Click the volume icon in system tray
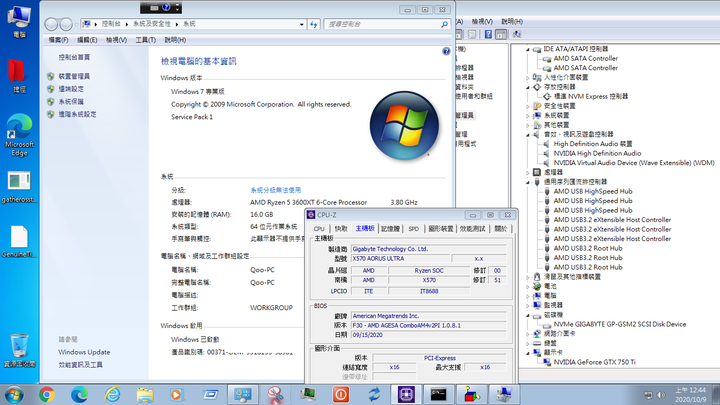720x405 pixels. pos(661,394)
